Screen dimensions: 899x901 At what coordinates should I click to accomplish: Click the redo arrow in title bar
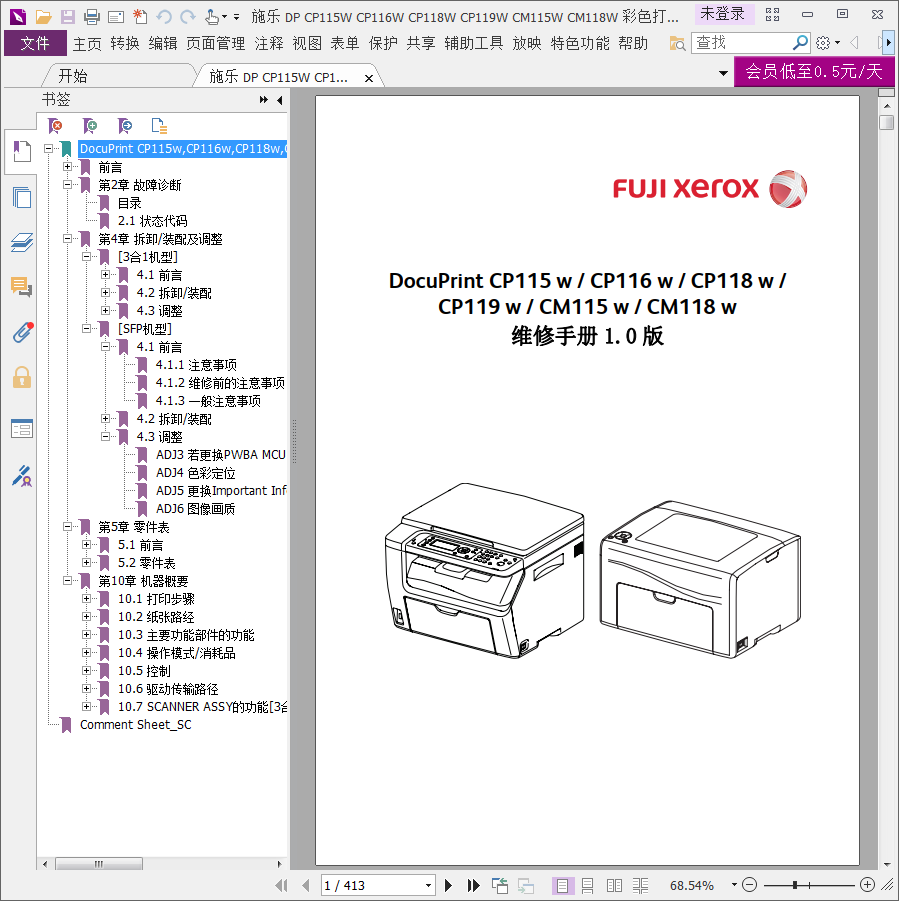click(188, 17)
